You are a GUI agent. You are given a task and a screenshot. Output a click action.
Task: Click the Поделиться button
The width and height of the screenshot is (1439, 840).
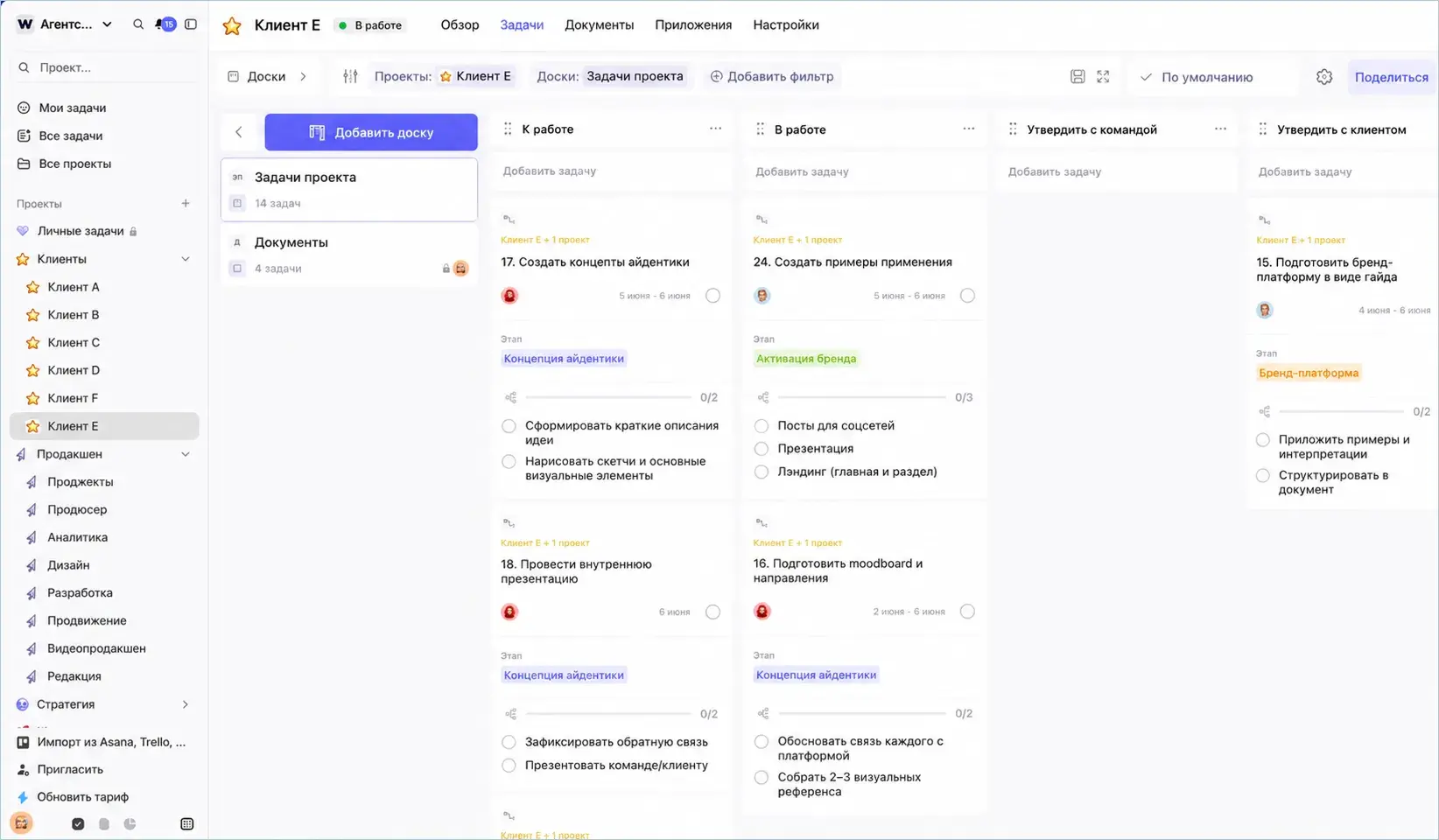click(x=1391, y=77)
